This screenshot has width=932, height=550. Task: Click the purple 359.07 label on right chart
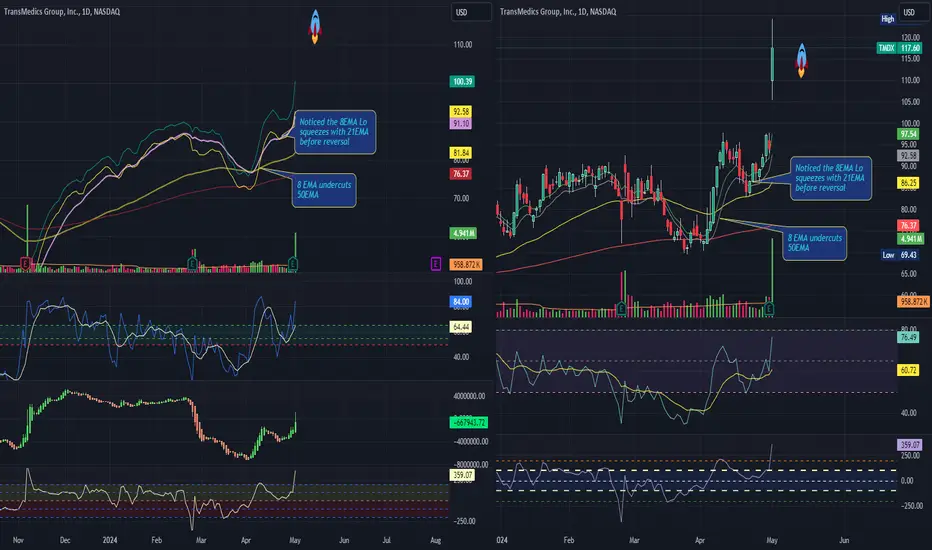point(909,444)
